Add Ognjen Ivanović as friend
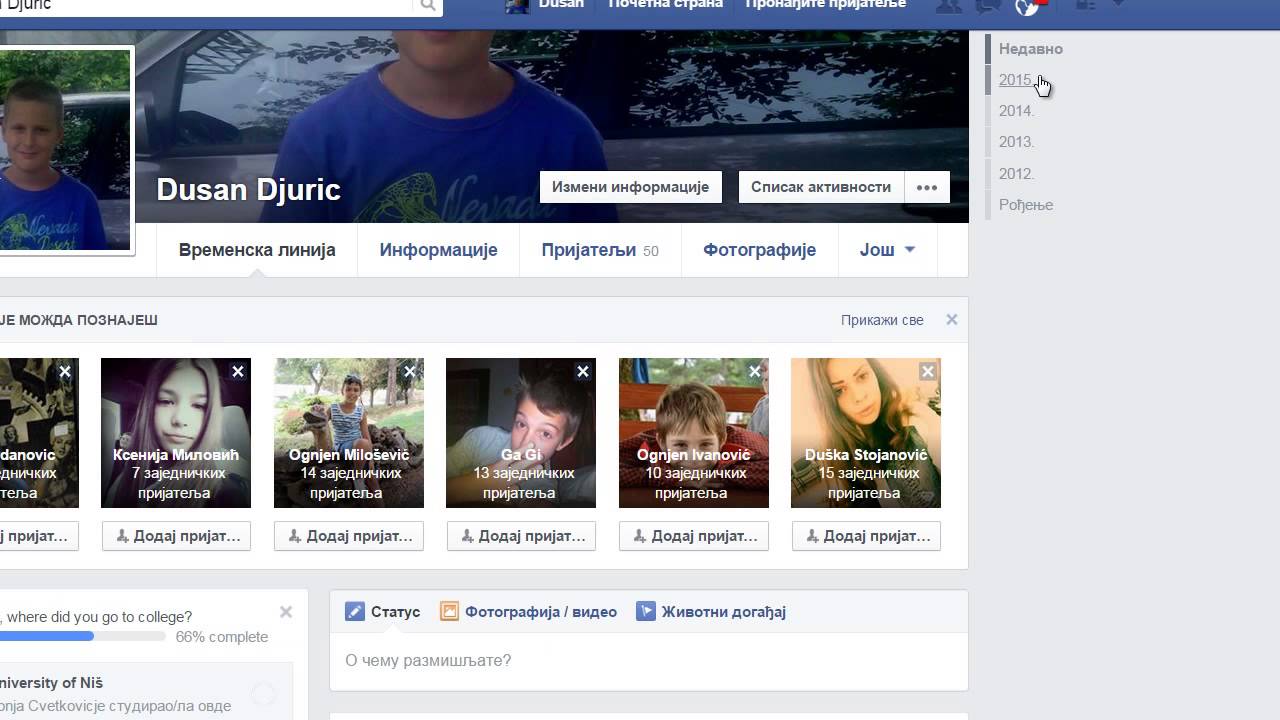This screenshot has width=1280, height=720. coord(694,536)
